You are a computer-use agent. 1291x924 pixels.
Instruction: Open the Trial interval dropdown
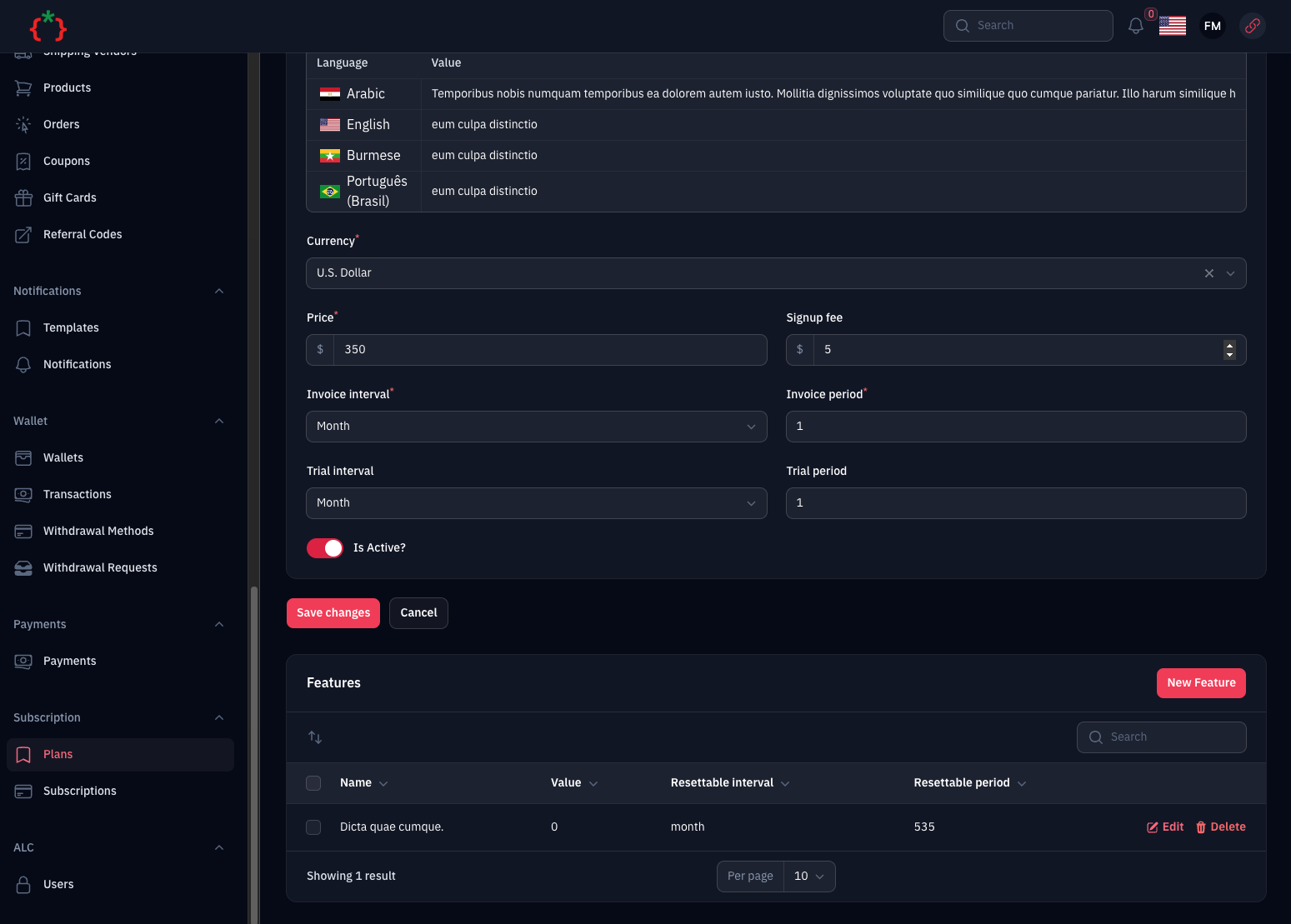pos(537,503)
